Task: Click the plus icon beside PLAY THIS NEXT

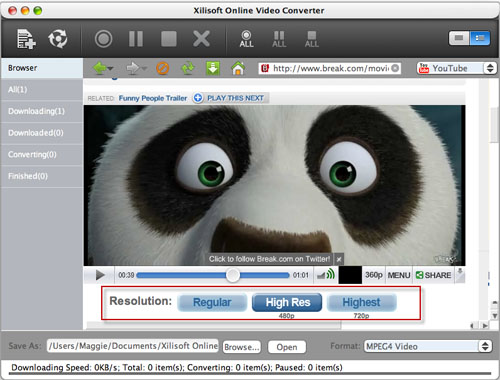Action: tap(198, 98)
